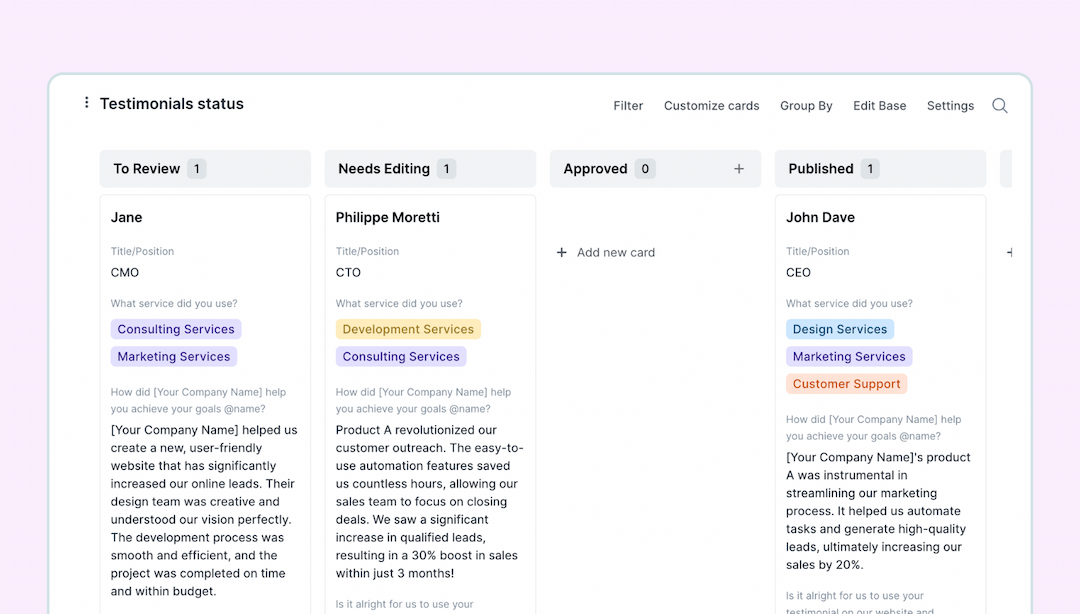Click Edit Base in the top bar

pos(879,105)
